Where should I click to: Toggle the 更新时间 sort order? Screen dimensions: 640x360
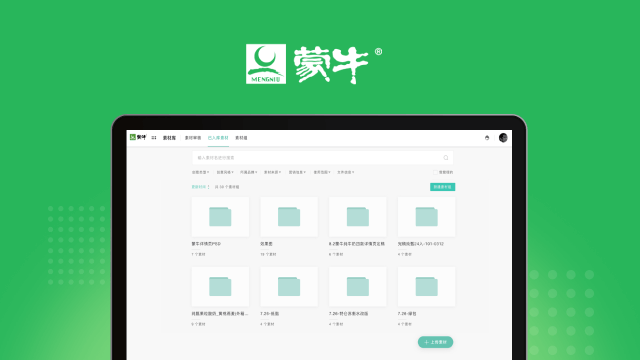[x=200, y=187]
